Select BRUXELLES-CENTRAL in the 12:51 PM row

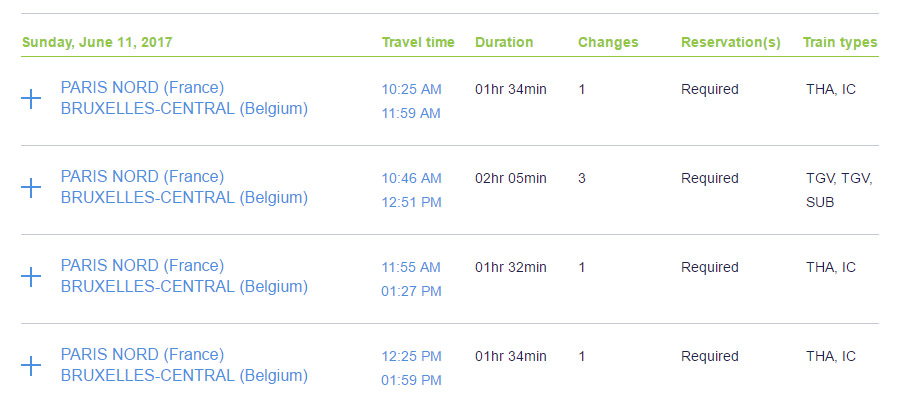tap(184, 198)
